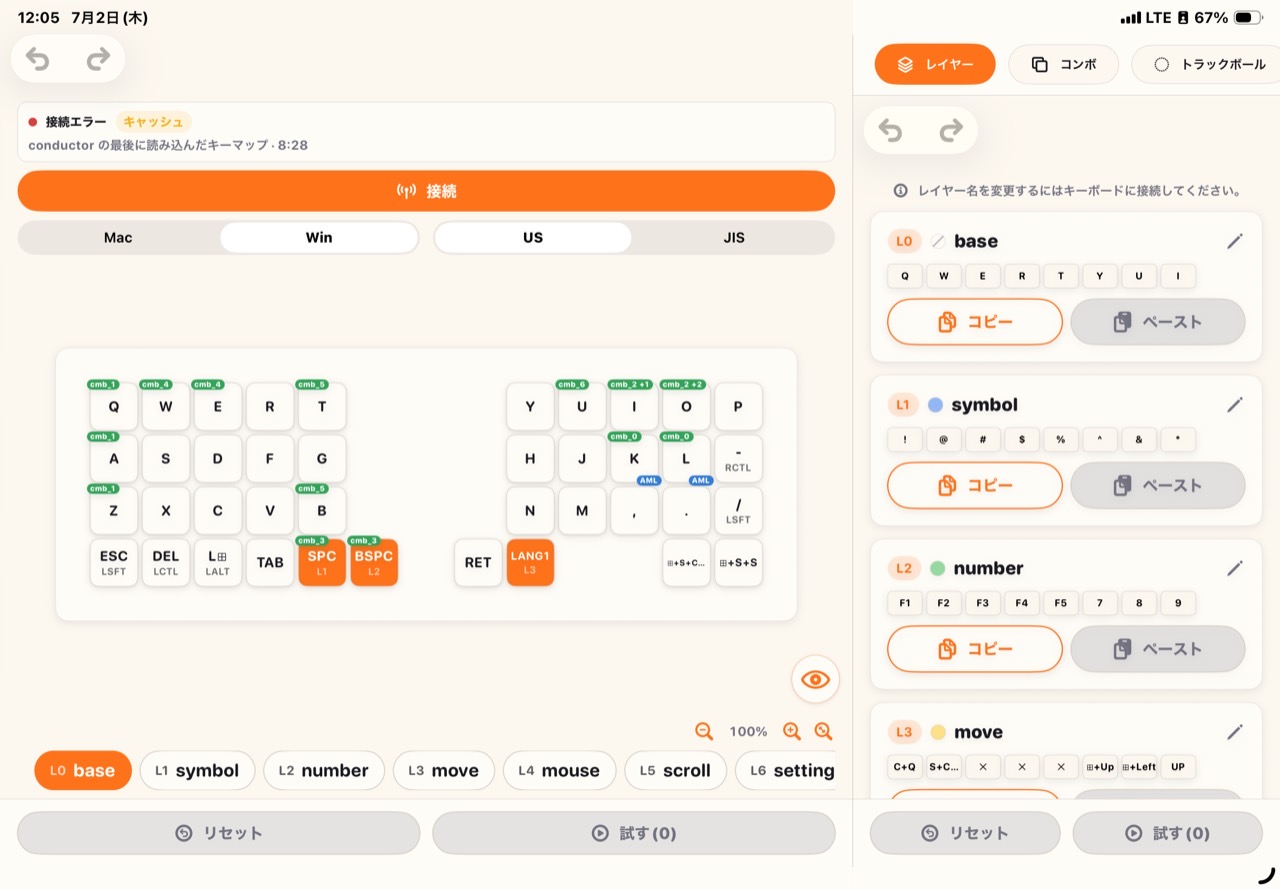The height and width of the screenshot is (889, 1280).
Task: Toggle the eye visibility button
Action: coord(816,680)
